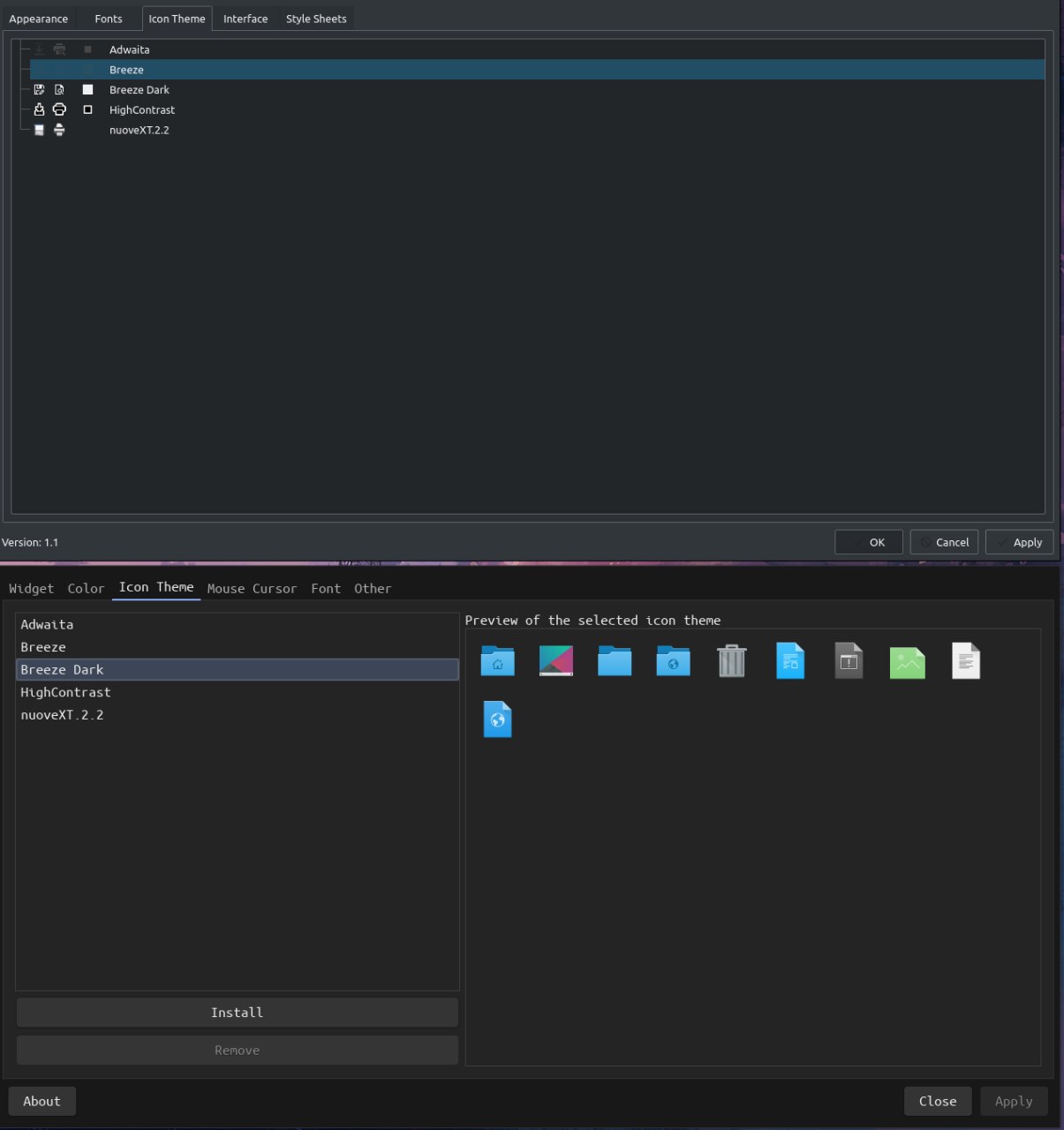The width and height of the screenshot is (1064, 1130).
Task: Select the Icon Theme tab next to Fonts
Action: 177,19
